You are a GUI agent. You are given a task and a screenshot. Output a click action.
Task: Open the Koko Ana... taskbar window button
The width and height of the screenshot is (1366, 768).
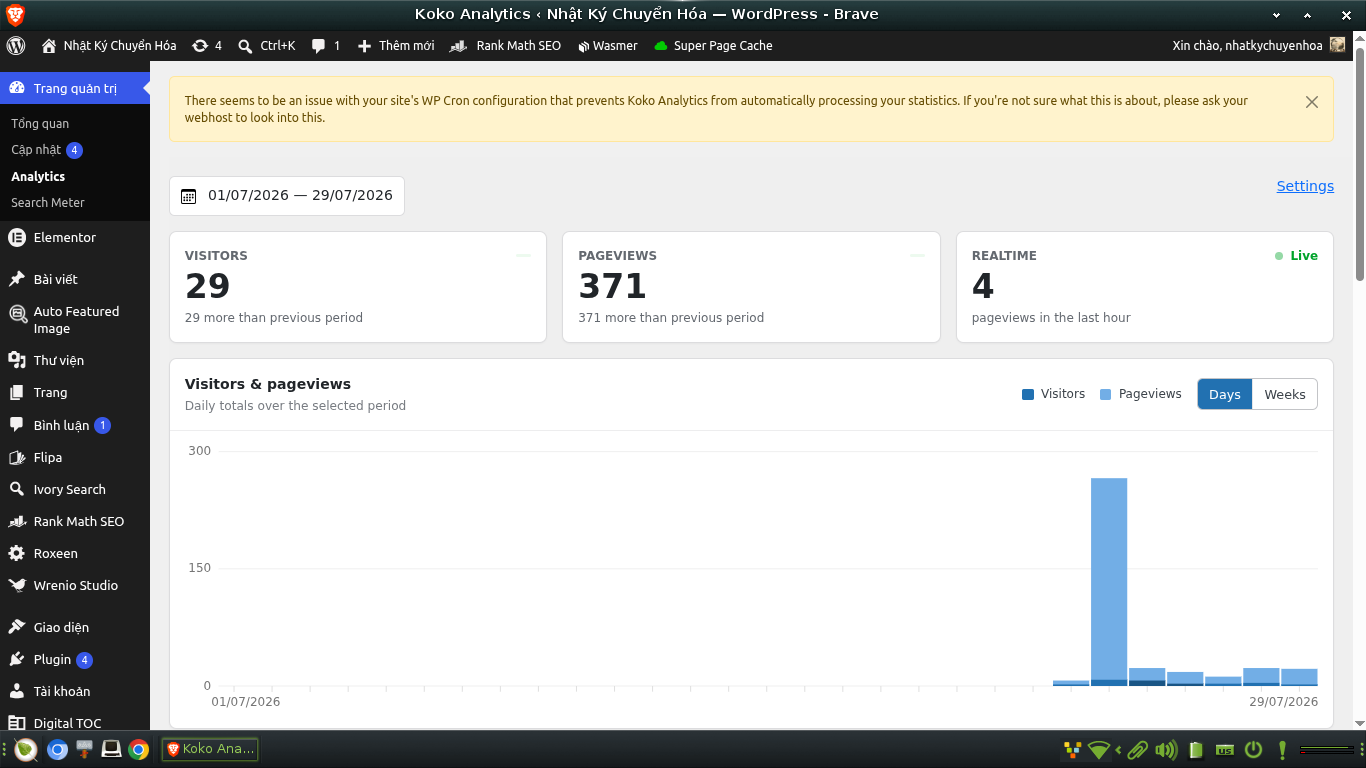[210, 749]
